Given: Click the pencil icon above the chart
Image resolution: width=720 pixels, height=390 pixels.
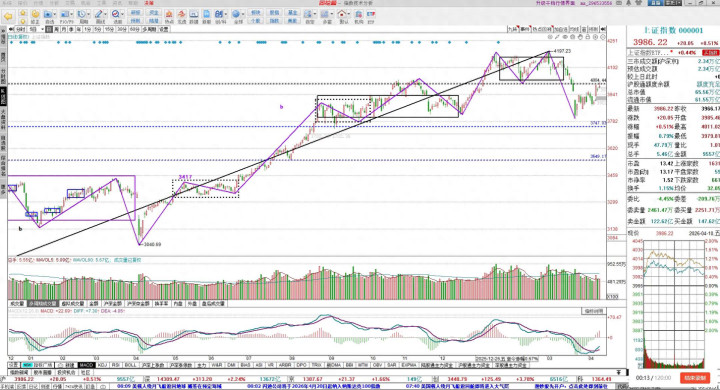Looking at the screenshot, I should click(x=557, y=37).
